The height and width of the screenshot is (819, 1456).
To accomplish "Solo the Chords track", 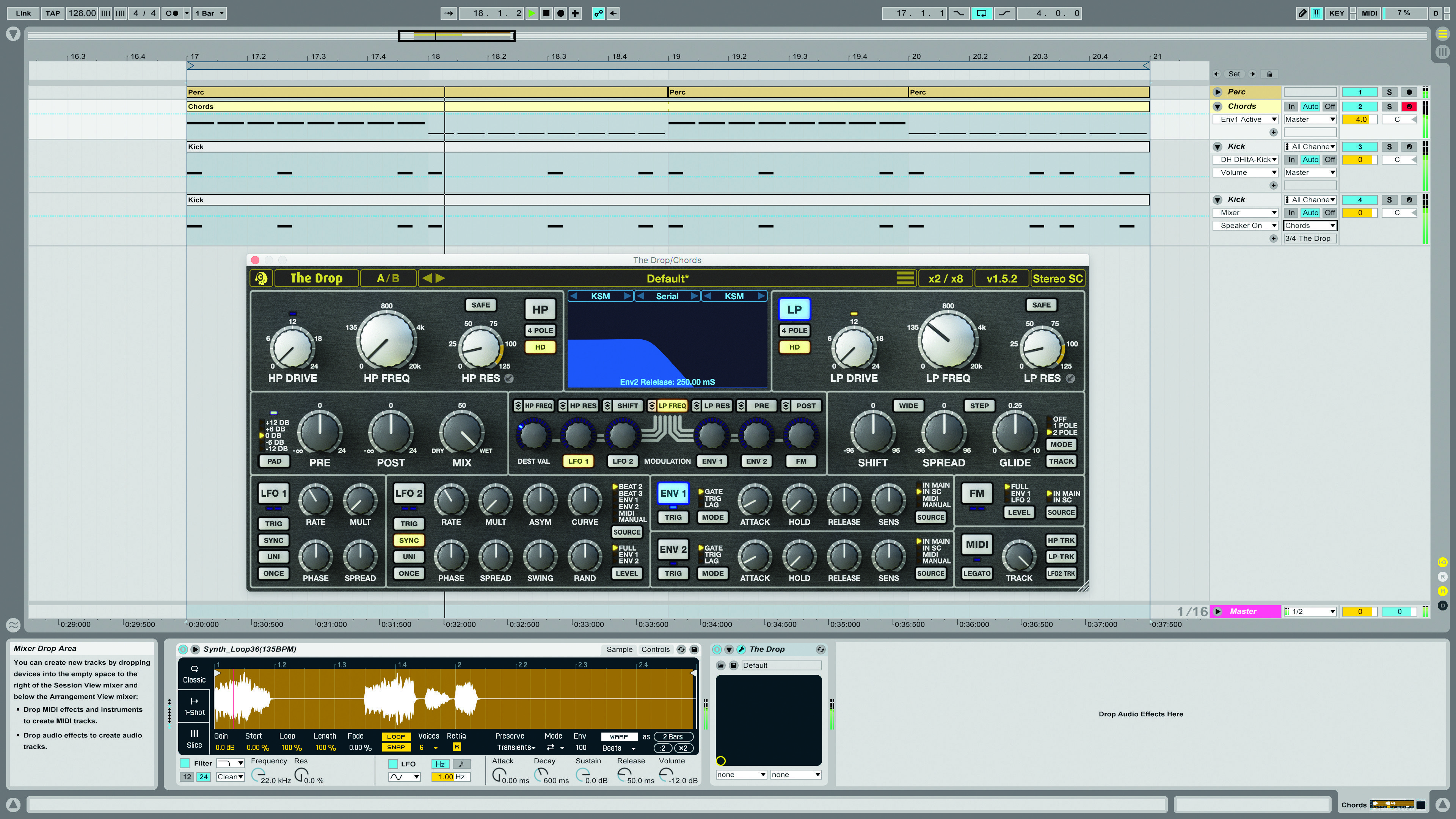I will (1389, 106).
